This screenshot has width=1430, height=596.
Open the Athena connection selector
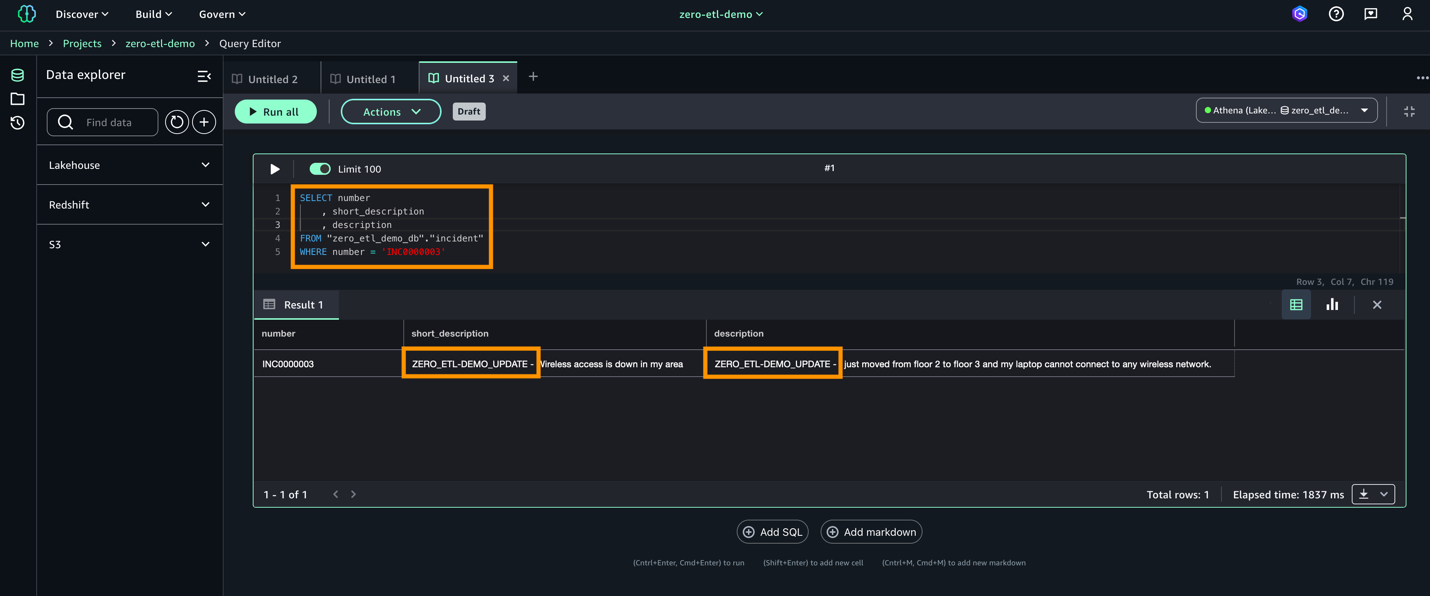coord(1286,110)
